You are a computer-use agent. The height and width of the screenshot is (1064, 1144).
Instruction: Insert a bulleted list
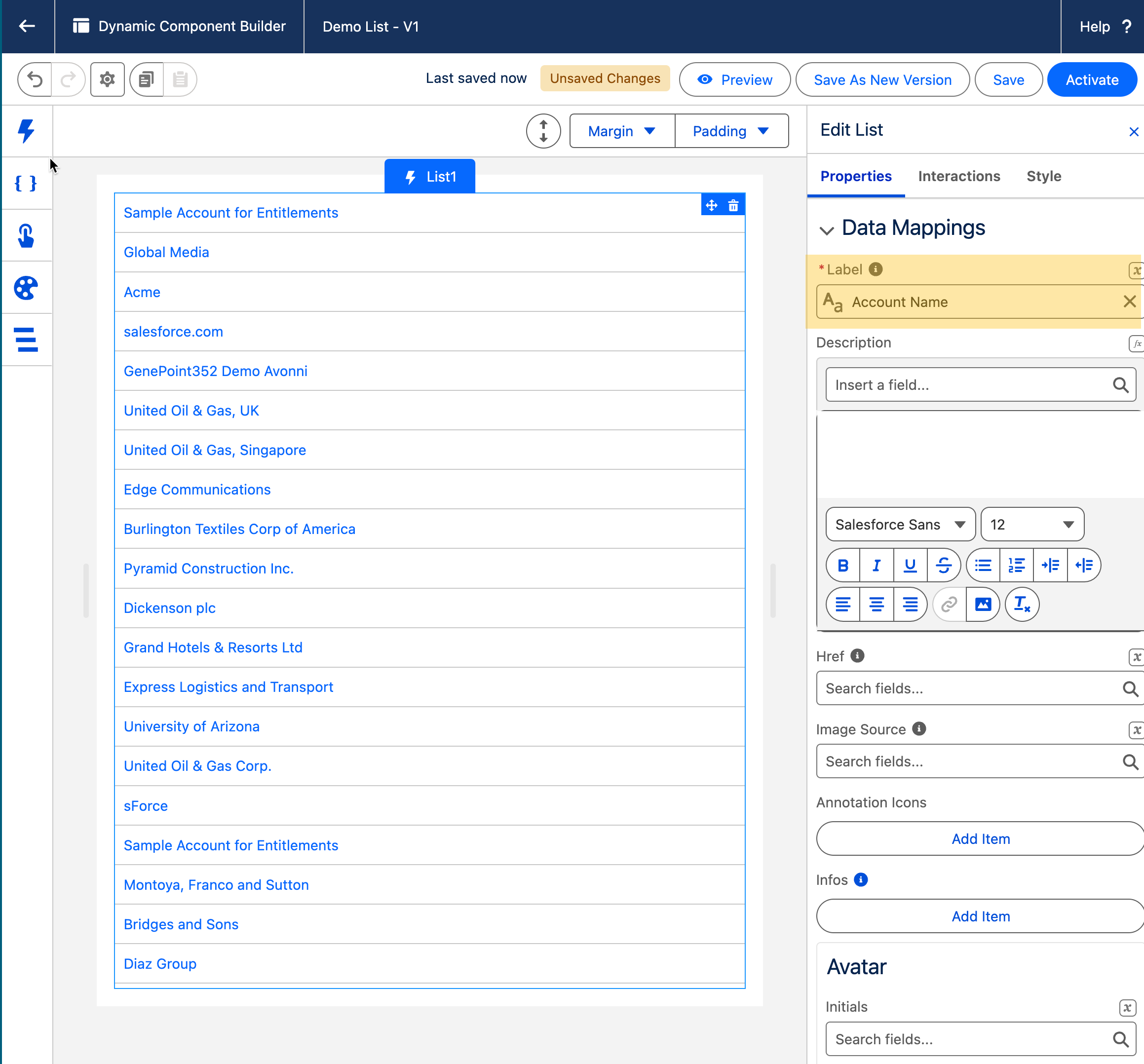click(983, 566)
